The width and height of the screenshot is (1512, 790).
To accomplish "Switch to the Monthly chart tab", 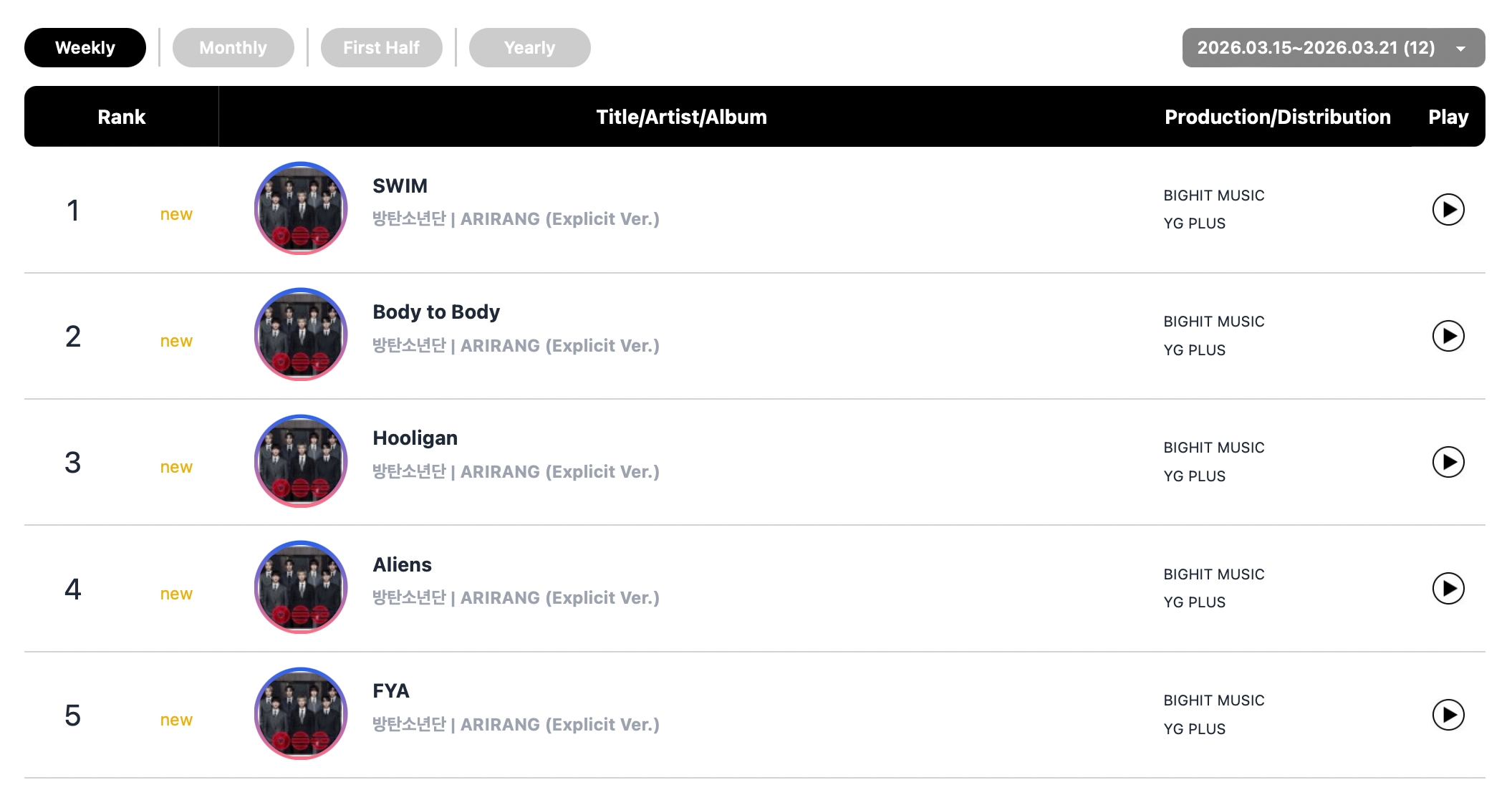I will pyautogui.click(x=233, y=48).
